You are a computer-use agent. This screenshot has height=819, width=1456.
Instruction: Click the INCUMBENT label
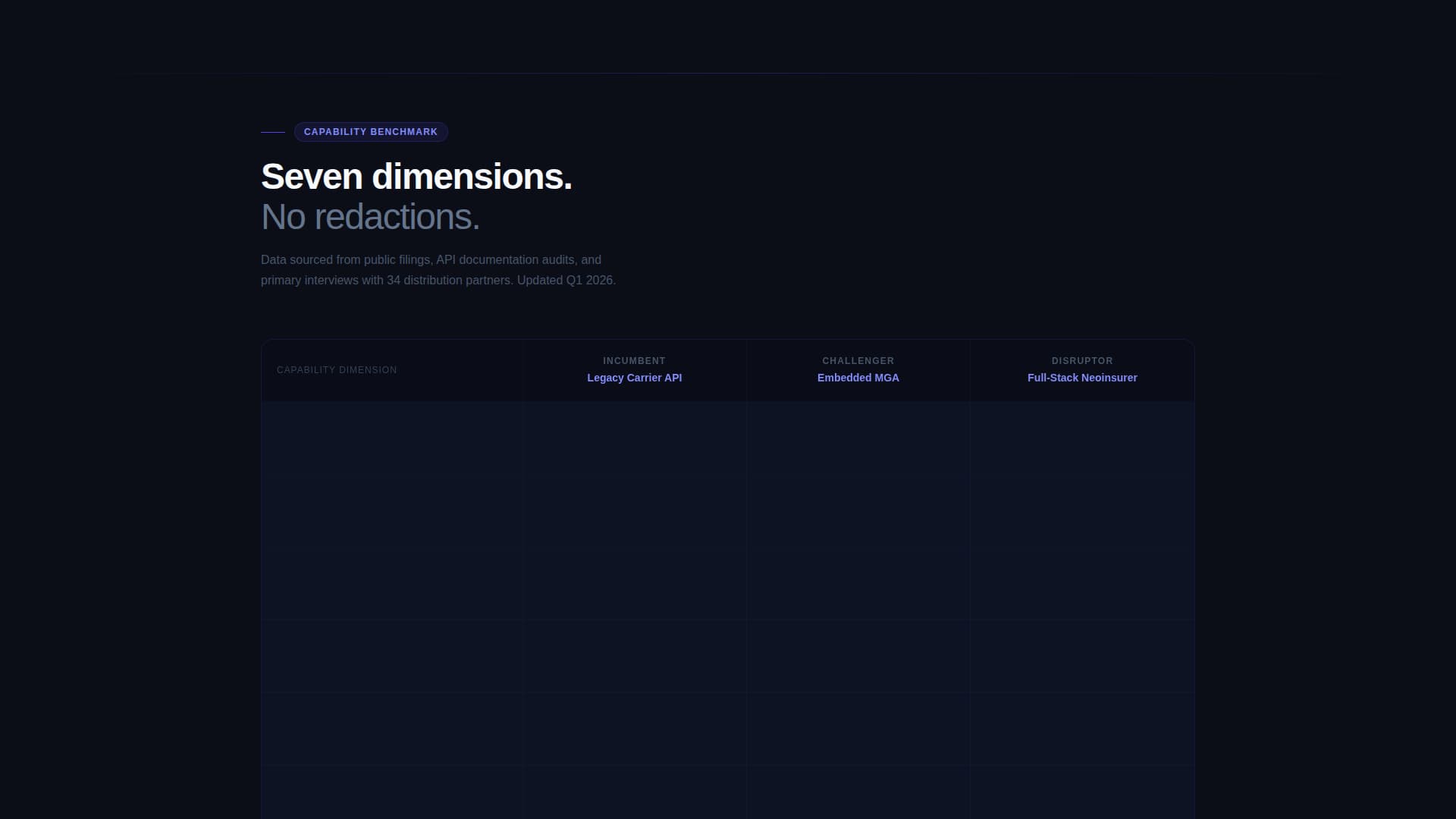tap(634, 360)
